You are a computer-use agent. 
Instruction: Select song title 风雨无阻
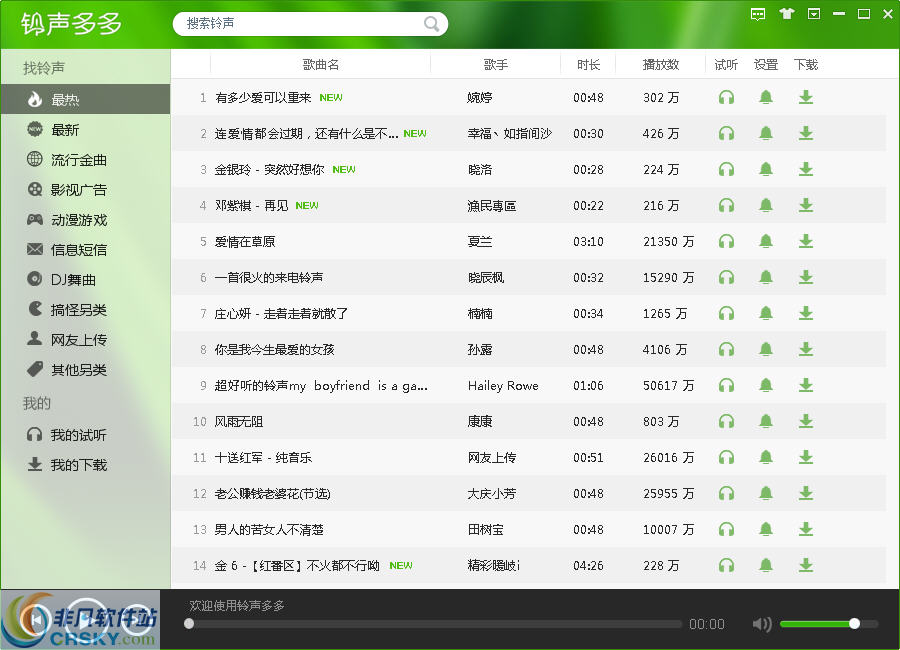coord(239,422)
